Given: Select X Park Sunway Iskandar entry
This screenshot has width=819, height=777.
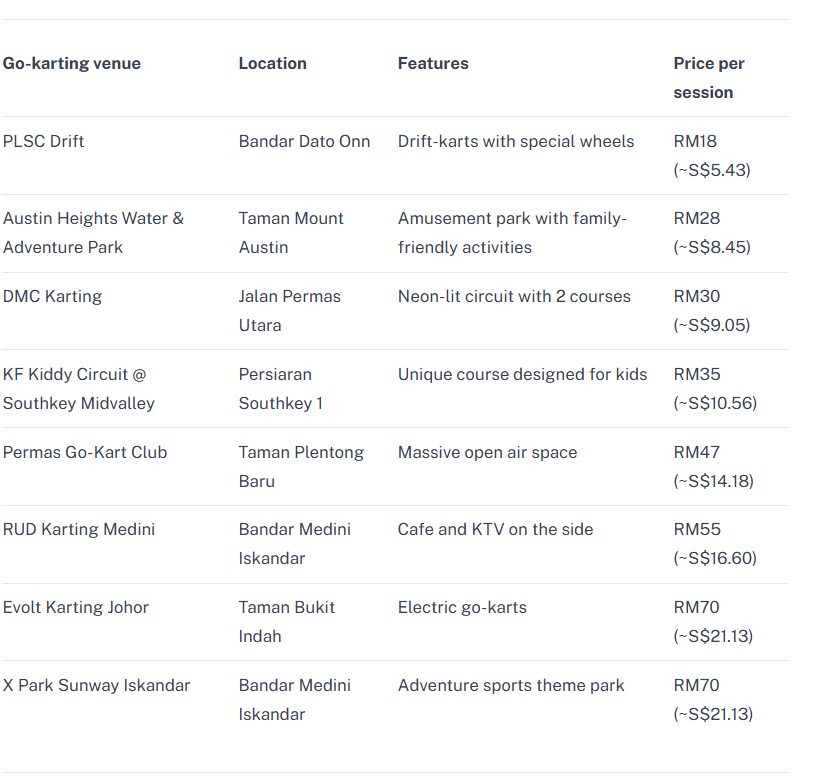Looking at the screenshot, I should [x=96, y=685].
